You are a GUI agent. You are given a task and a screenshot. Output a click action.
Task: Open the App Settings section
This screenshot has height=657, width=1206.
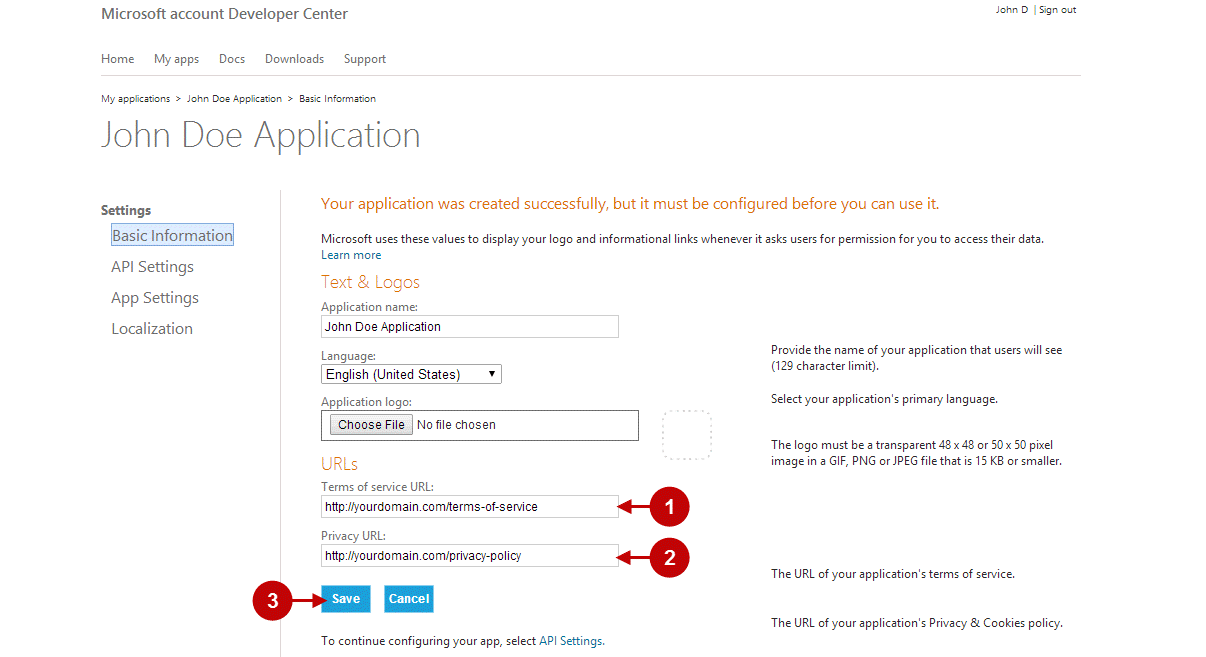tap(154, 297)
